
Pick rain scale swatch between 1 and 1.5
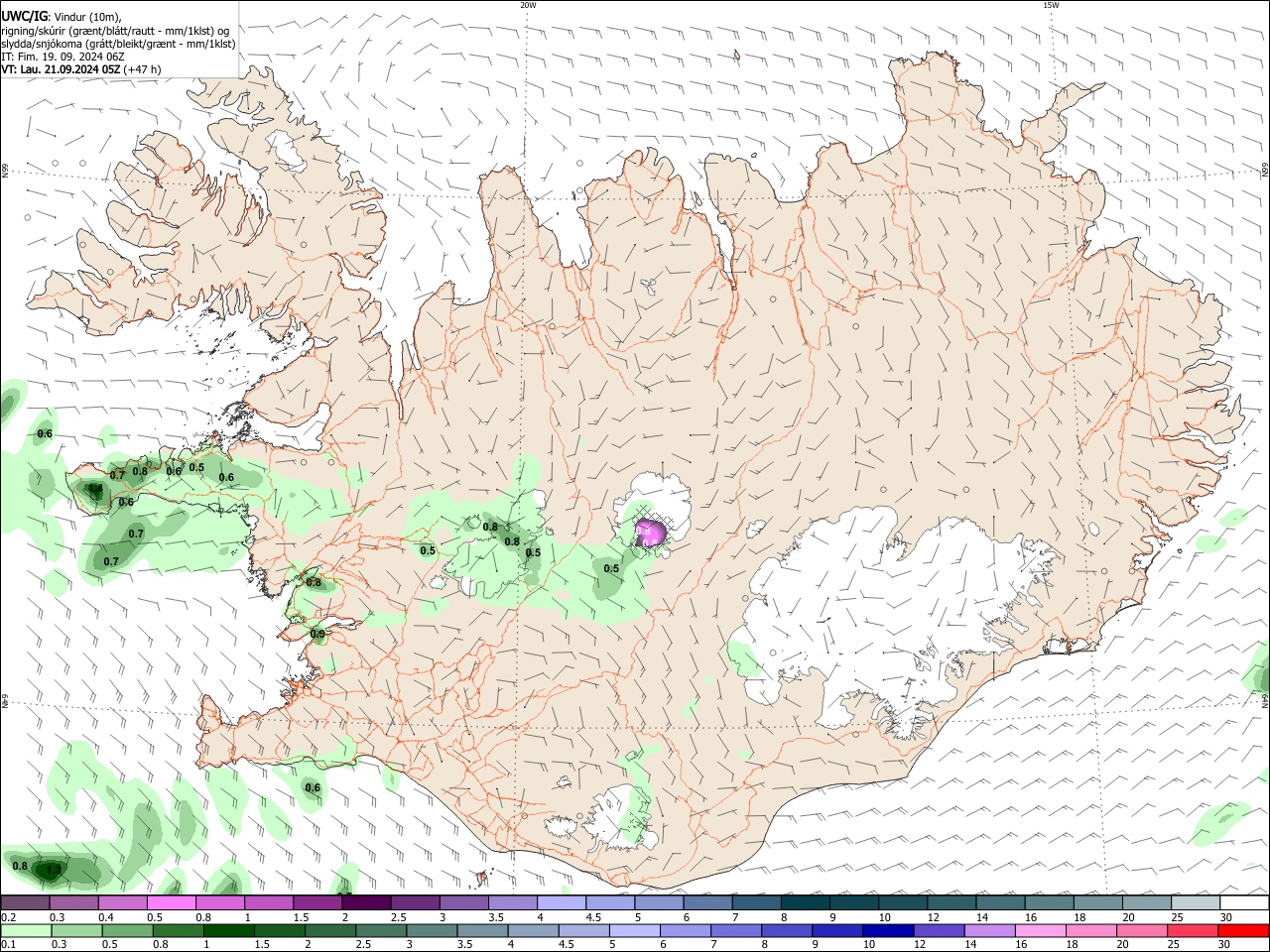tap(229, 930)
